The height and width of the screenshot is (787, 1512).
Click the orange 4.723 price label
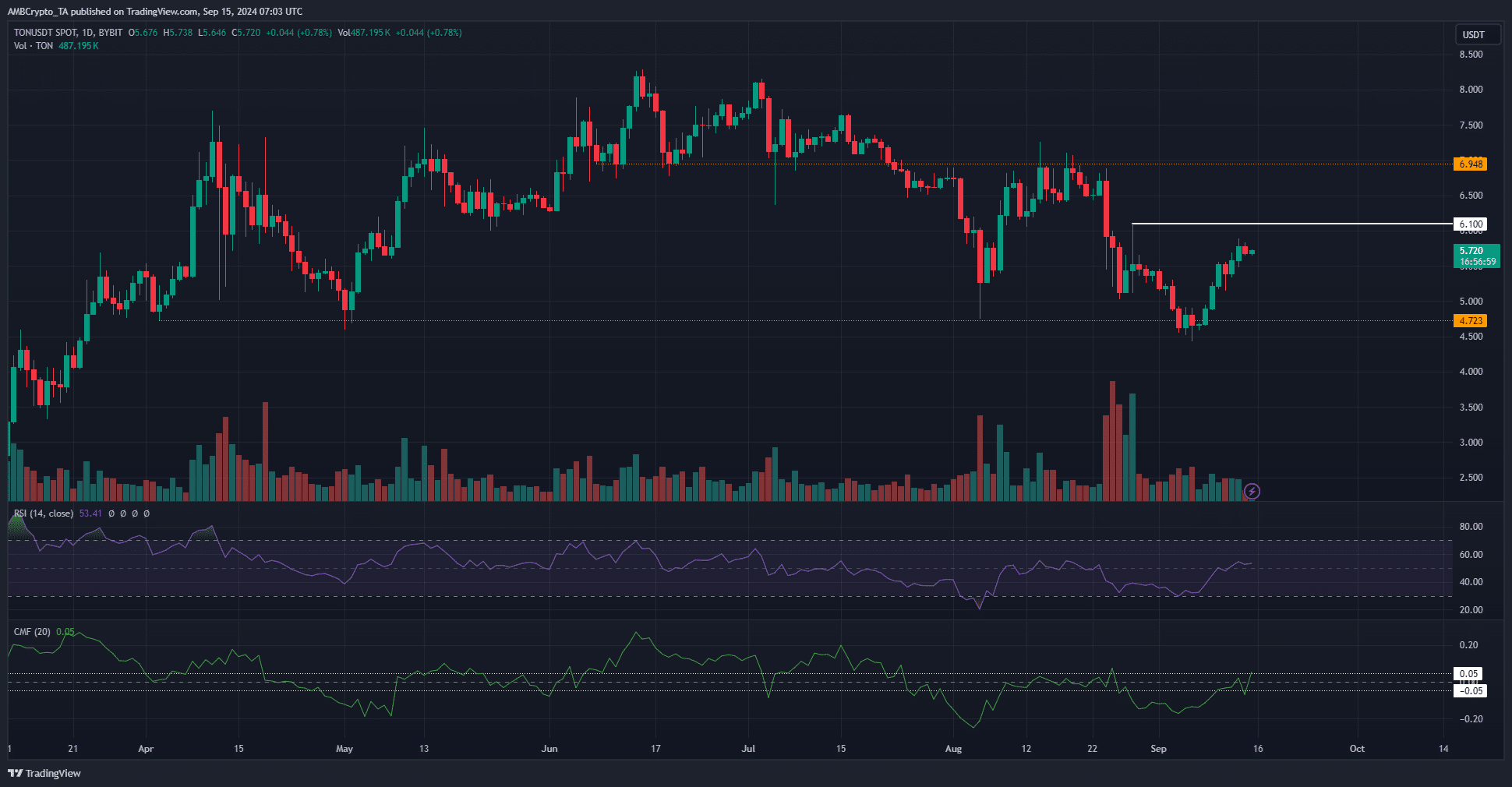[x=1470, y=321]
